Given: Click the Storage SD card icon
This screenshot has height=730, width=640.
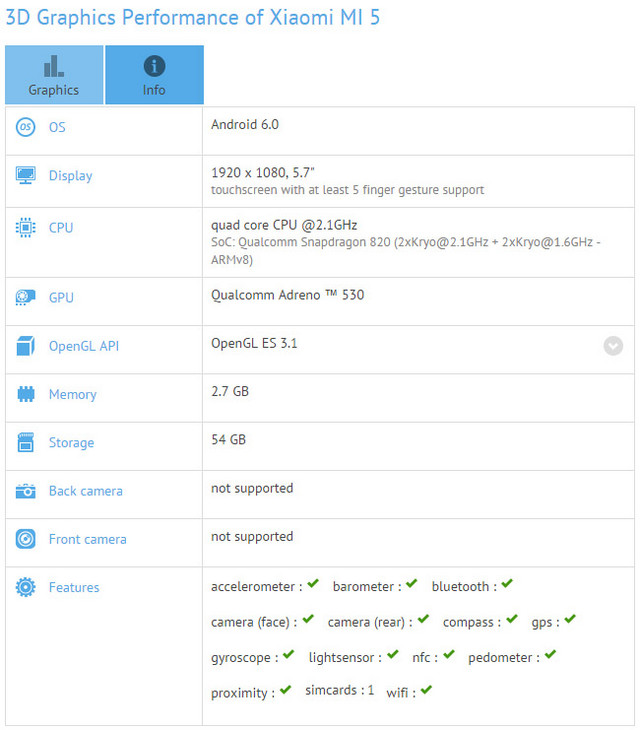Looking at the screenshot, I should pyautogui.click(x=26, y=443).
